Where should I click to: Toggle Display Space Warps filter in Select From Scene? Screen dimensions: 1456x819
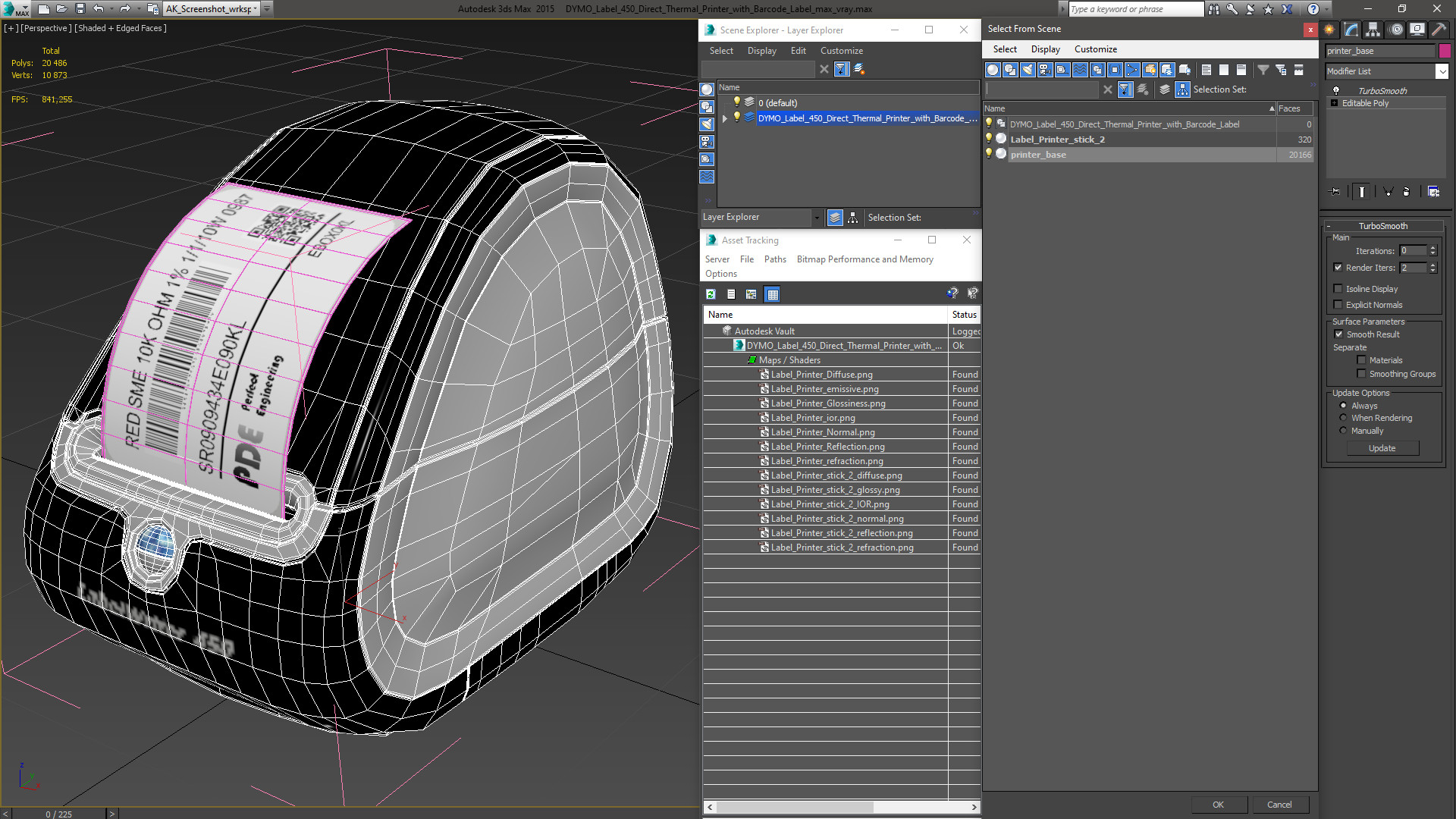tap(1080, 70)
